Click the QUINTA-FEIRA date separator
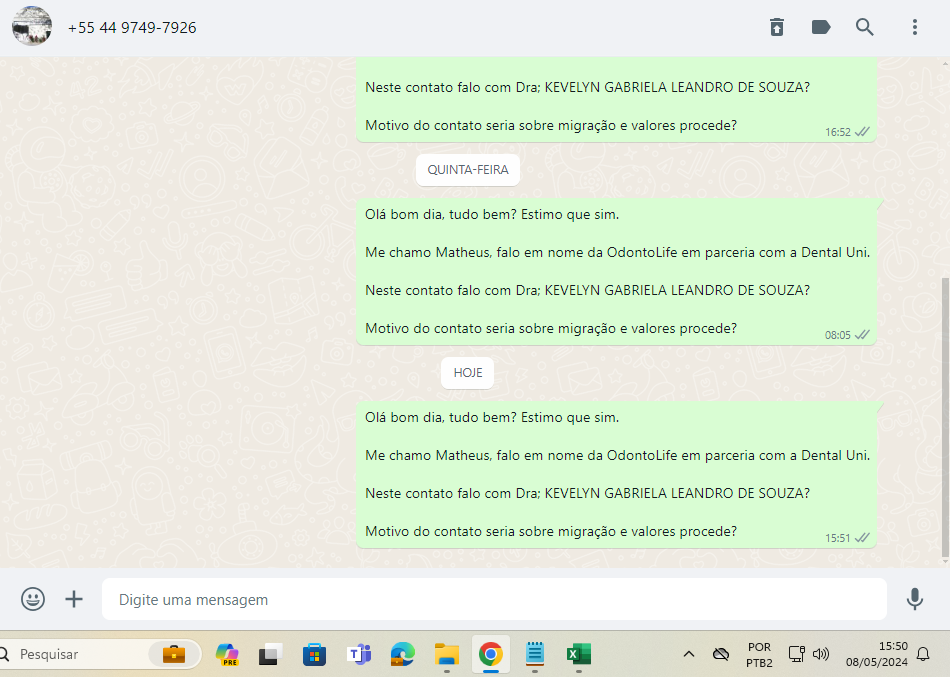 pyautogui.click(x=468, y=170)
